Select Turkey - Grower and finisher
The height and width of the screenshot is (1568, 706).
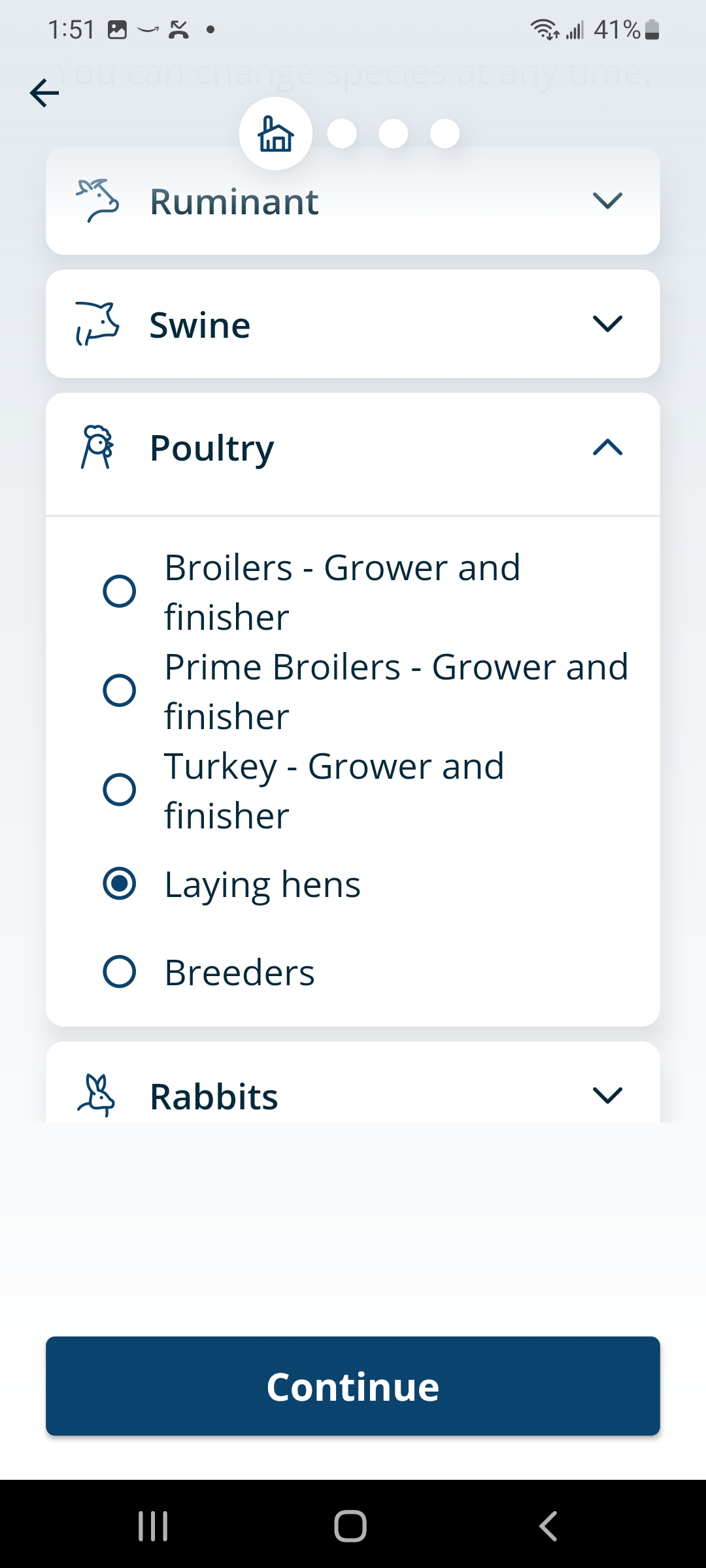[x=120, y=790]
